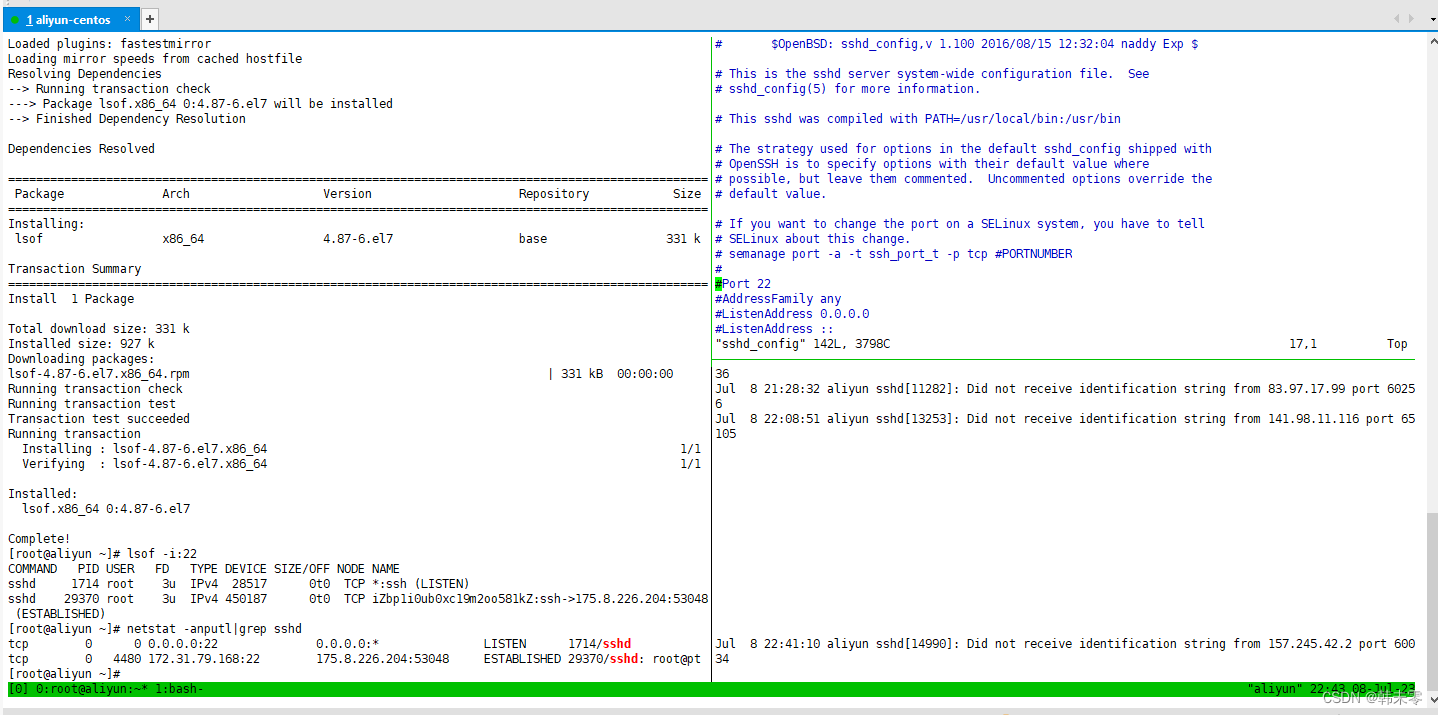Click the scrollbar down arrow
Image resolution: width=1438 pixels, height=715 pixels.
(x=1431, y=700)
